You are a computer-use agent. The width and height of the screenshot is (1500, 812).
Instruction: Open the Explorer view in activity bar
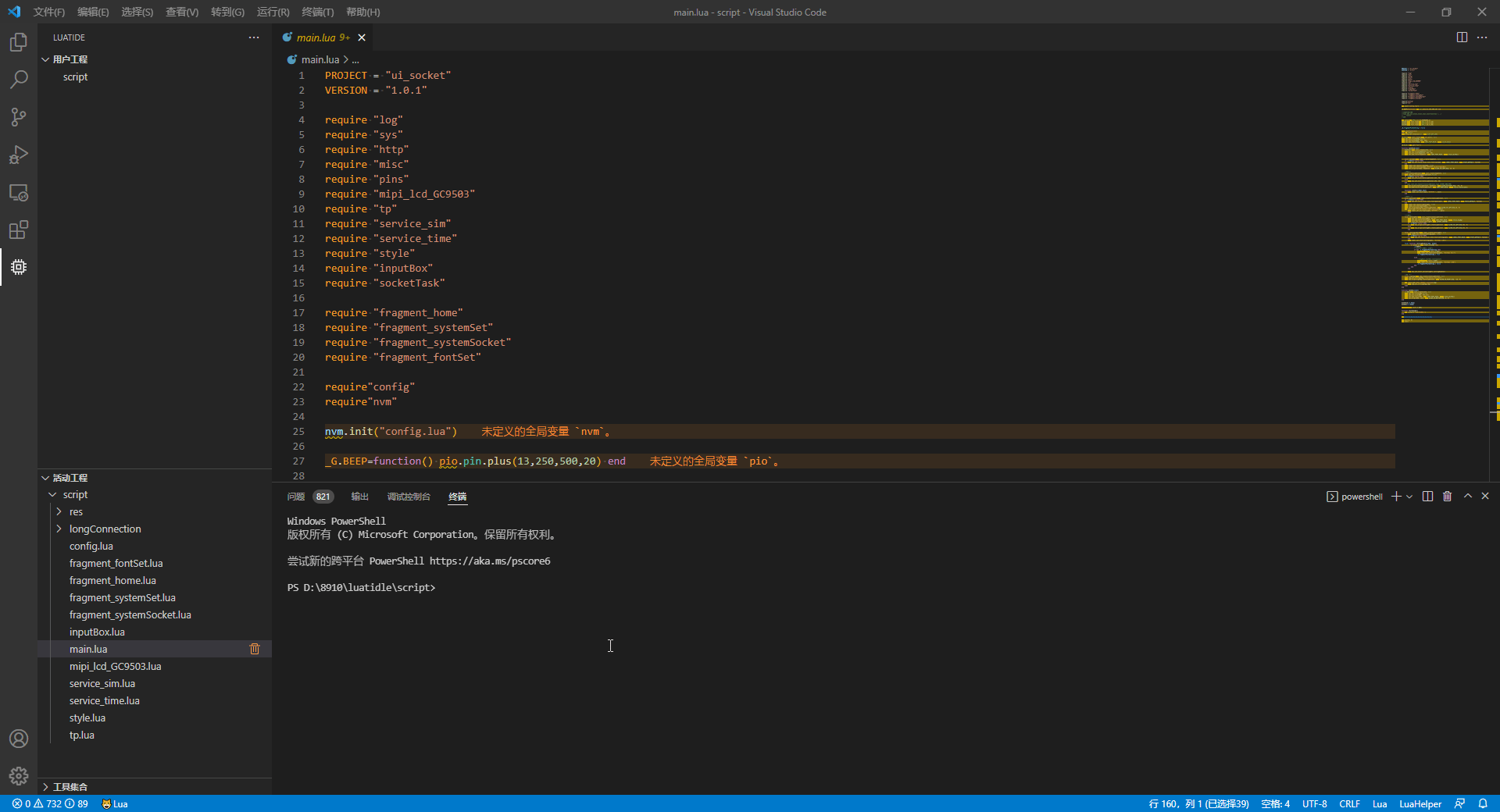19,42
